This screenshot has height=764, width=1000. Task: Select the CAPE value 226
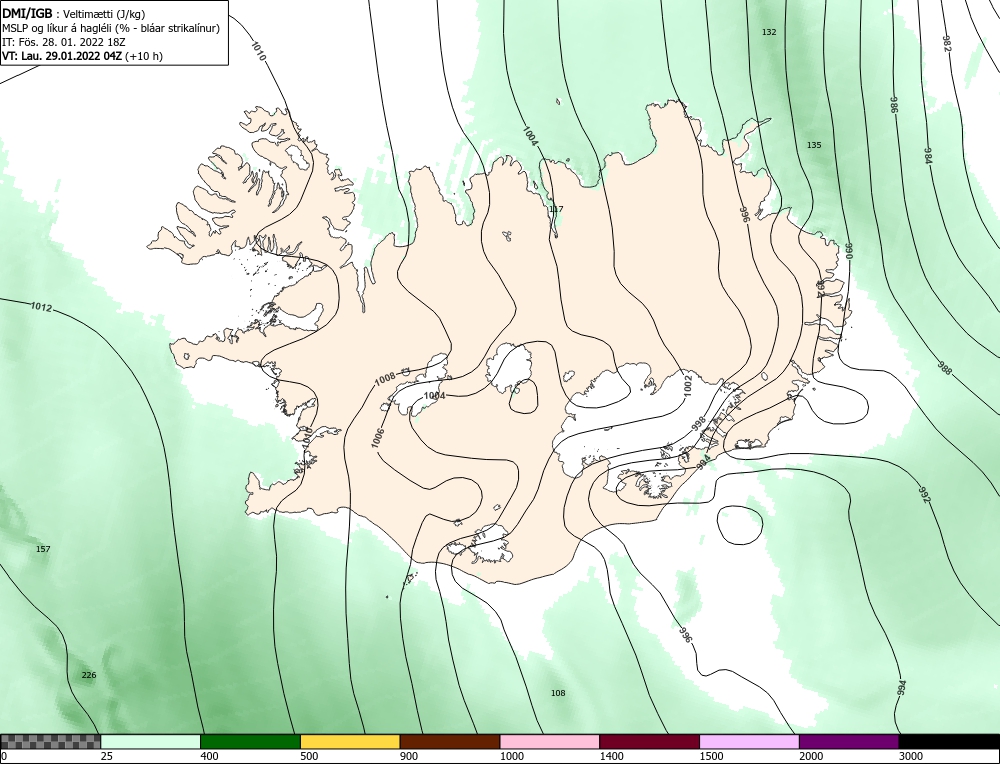[x=89, y=675]
